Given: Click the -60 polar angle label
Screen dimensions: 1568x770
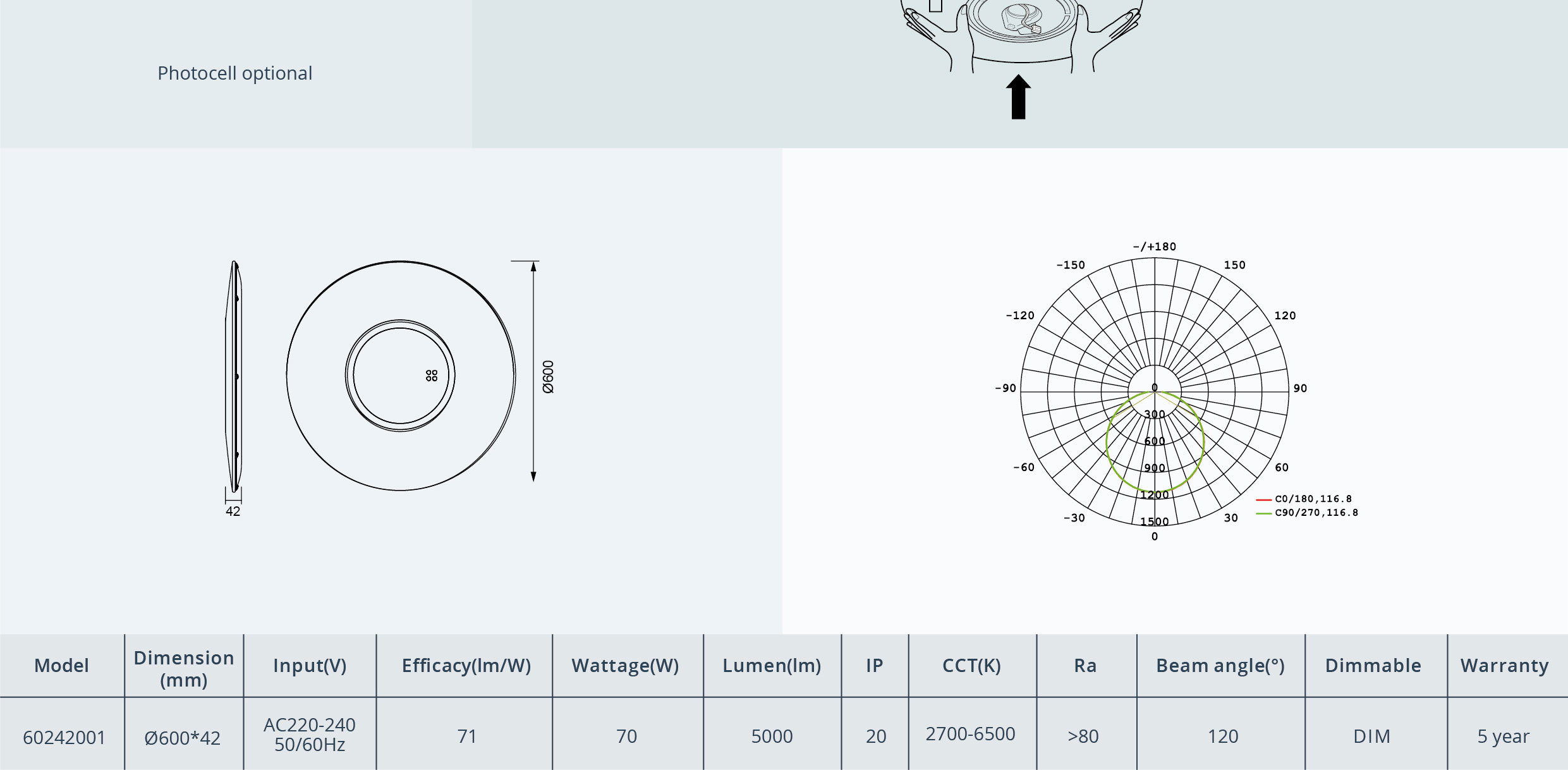Looking at the screenshot, I should click(x=1024, y=467).
